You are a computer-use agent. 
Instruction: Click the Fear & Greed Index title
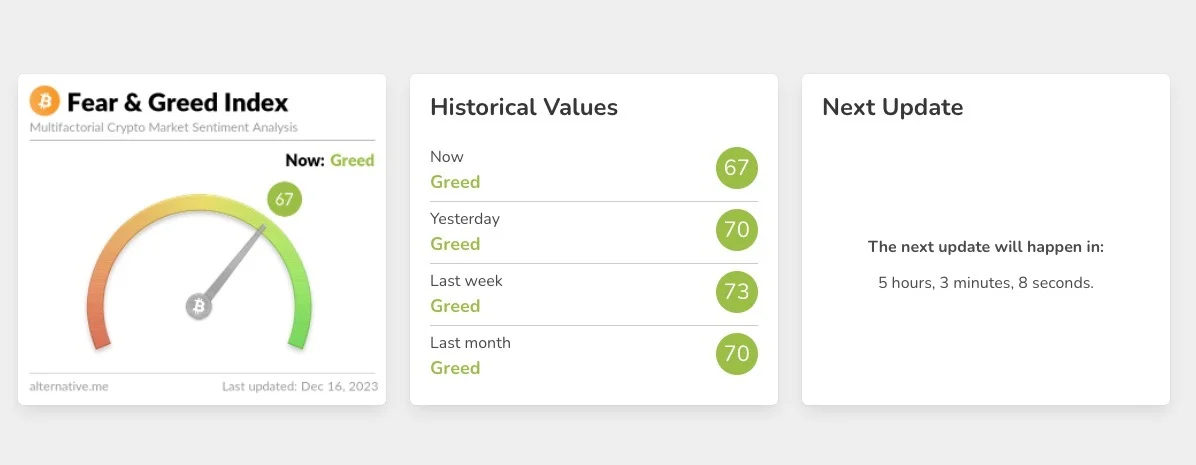(177, 102)
